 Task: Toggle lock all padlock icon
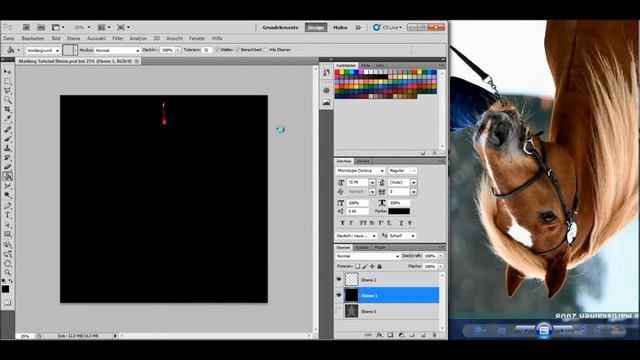pyautogui.click(x=380, y=267)
